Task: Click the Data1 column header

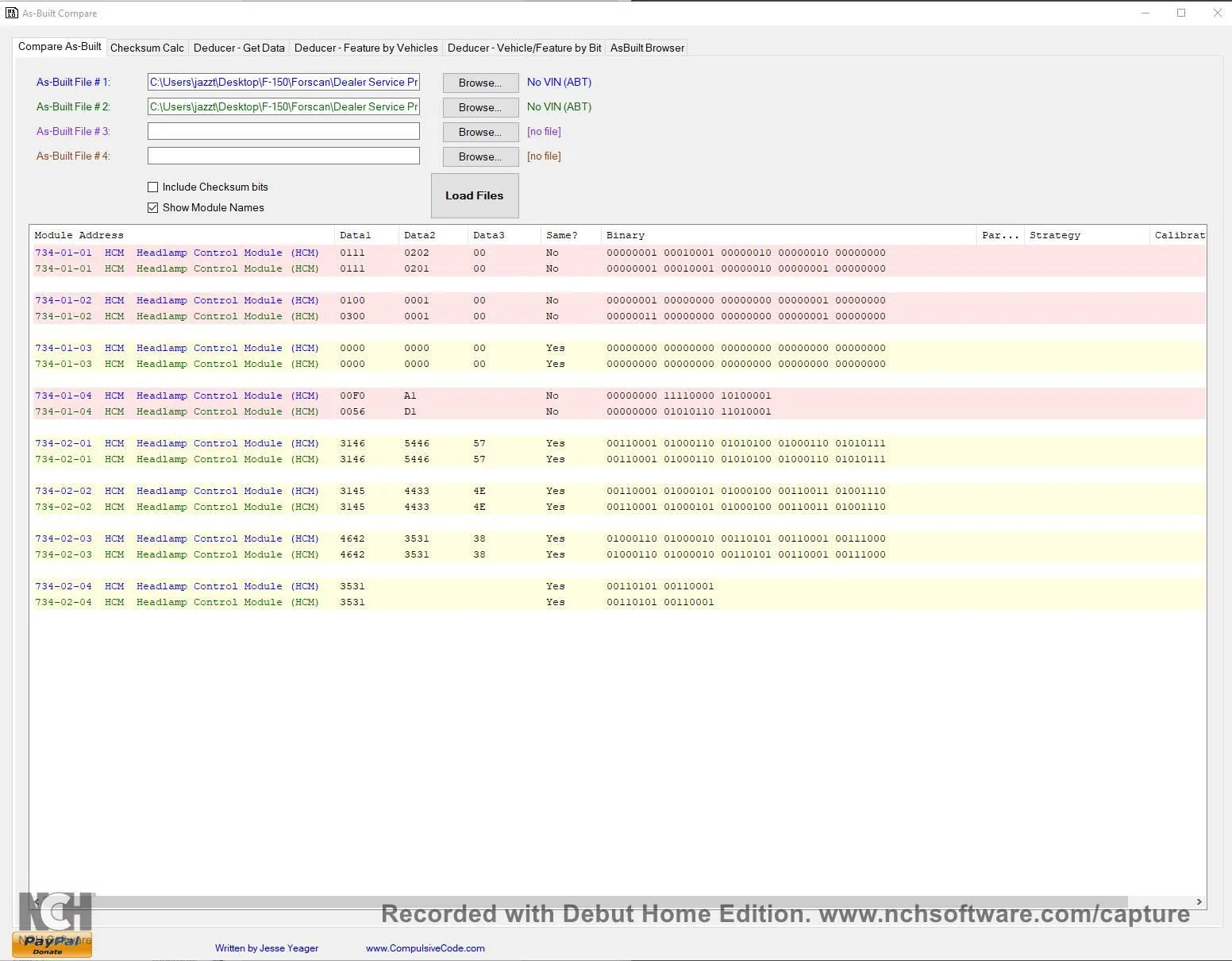Action: 366,235
